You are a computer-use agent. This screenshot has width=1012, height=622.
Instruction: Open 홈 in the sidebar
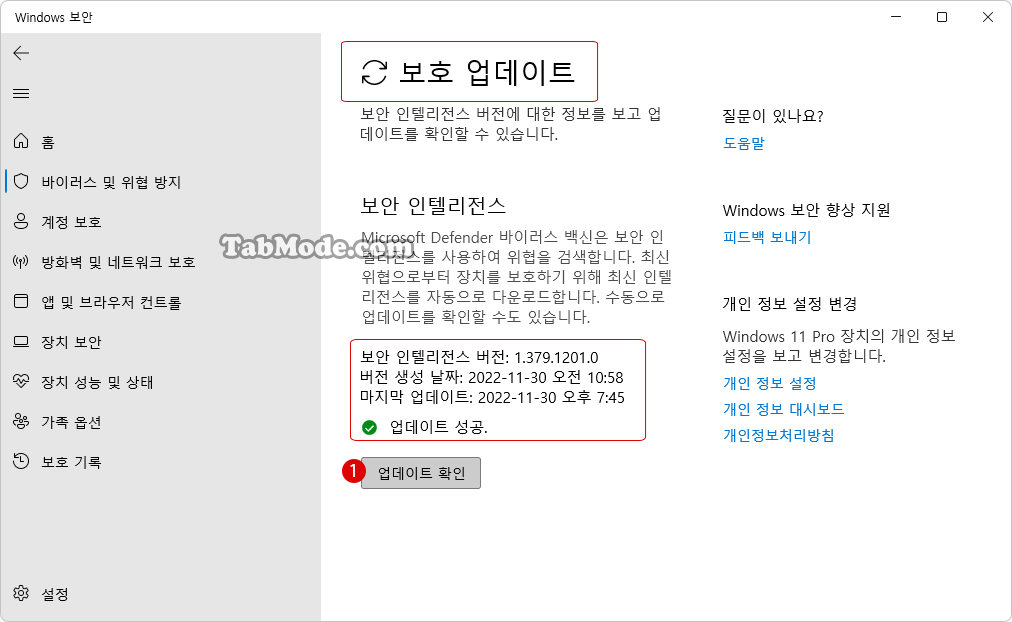click(x=48, y=142)
